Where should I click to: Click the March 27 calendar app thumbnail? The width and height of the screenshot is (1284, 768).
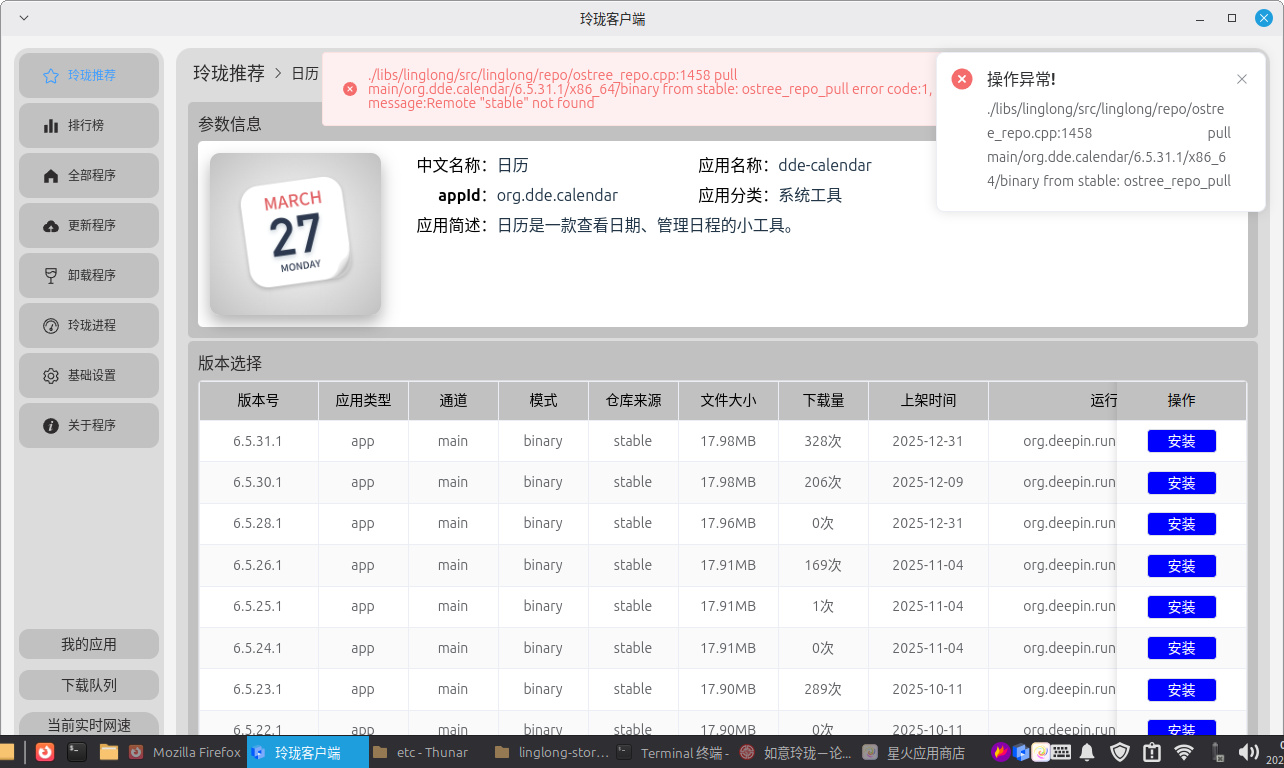tap(294, 235)
